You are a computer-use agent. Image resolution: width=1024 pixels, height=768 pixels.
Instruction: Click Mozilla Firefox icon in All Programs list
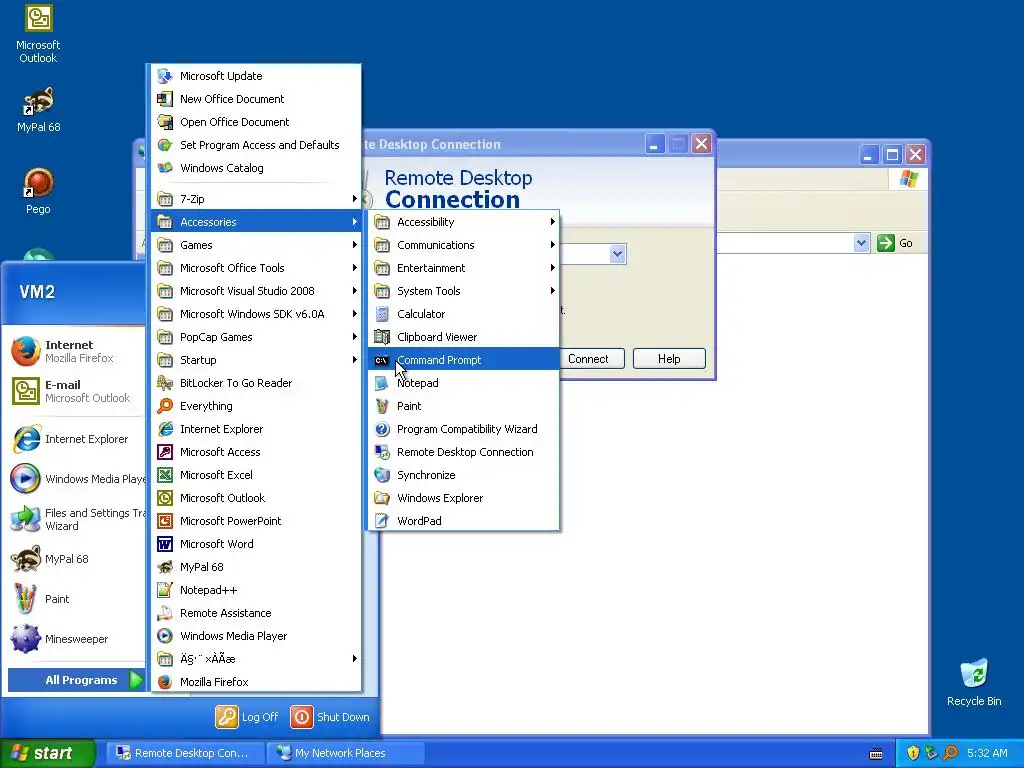165,682
